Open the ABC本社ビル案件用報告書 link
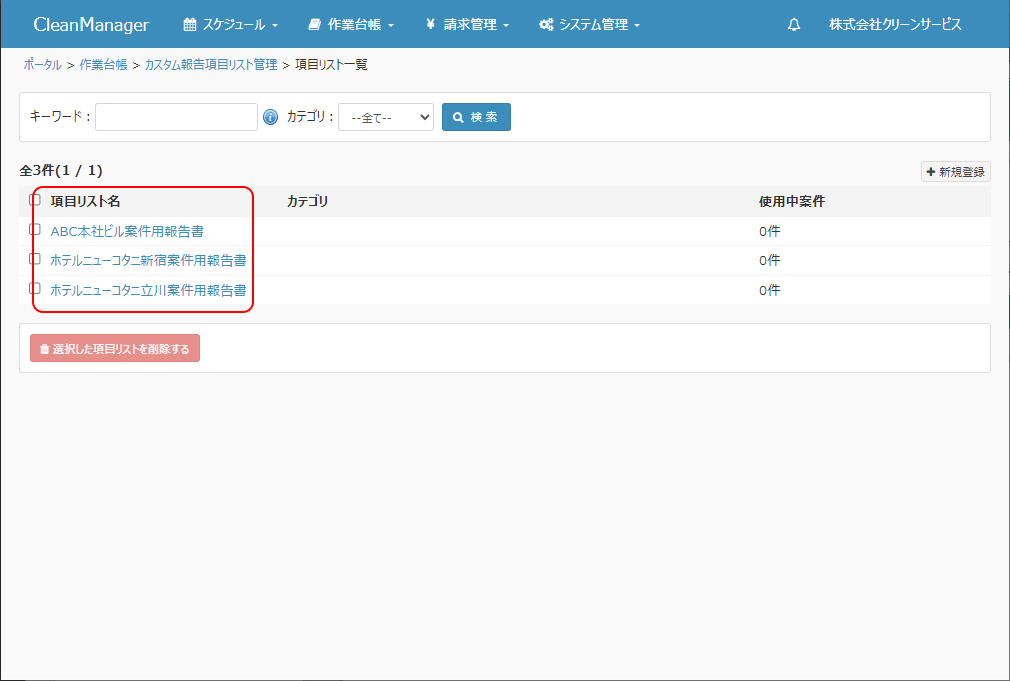 (127, 231)
